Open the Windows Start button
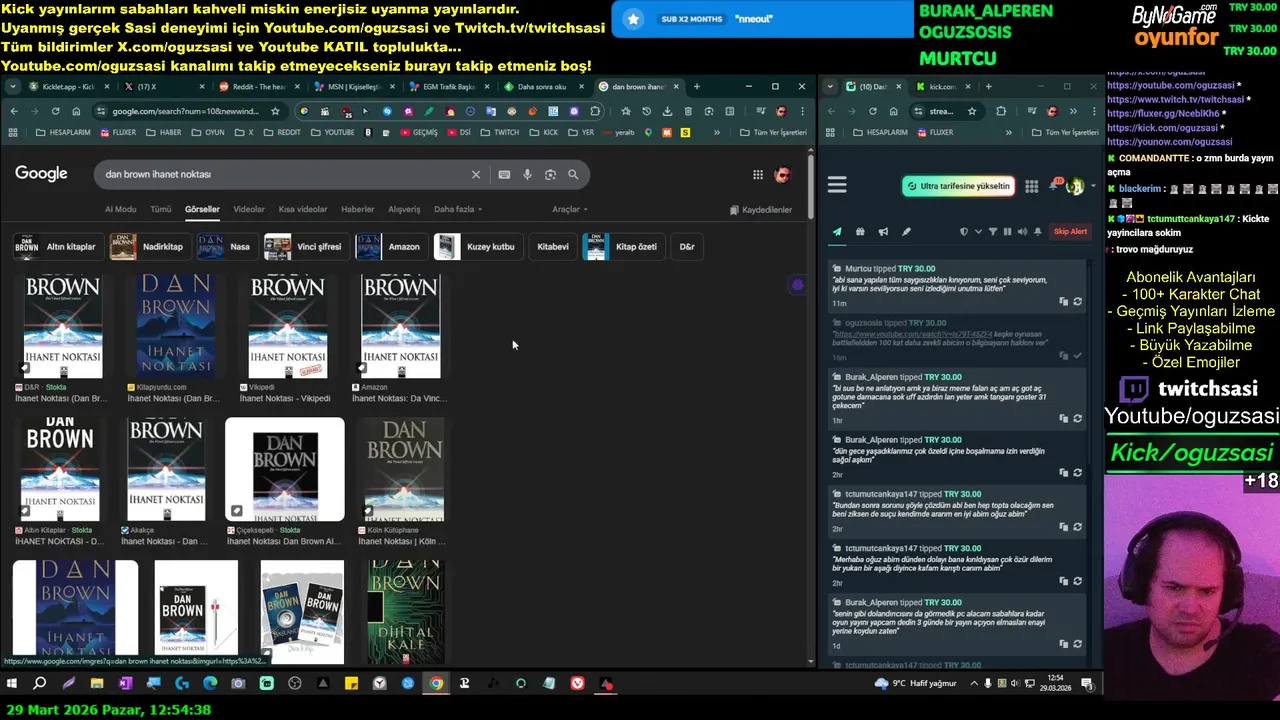The width and height of the screenshot is (1280, 720). coord(12,683)
